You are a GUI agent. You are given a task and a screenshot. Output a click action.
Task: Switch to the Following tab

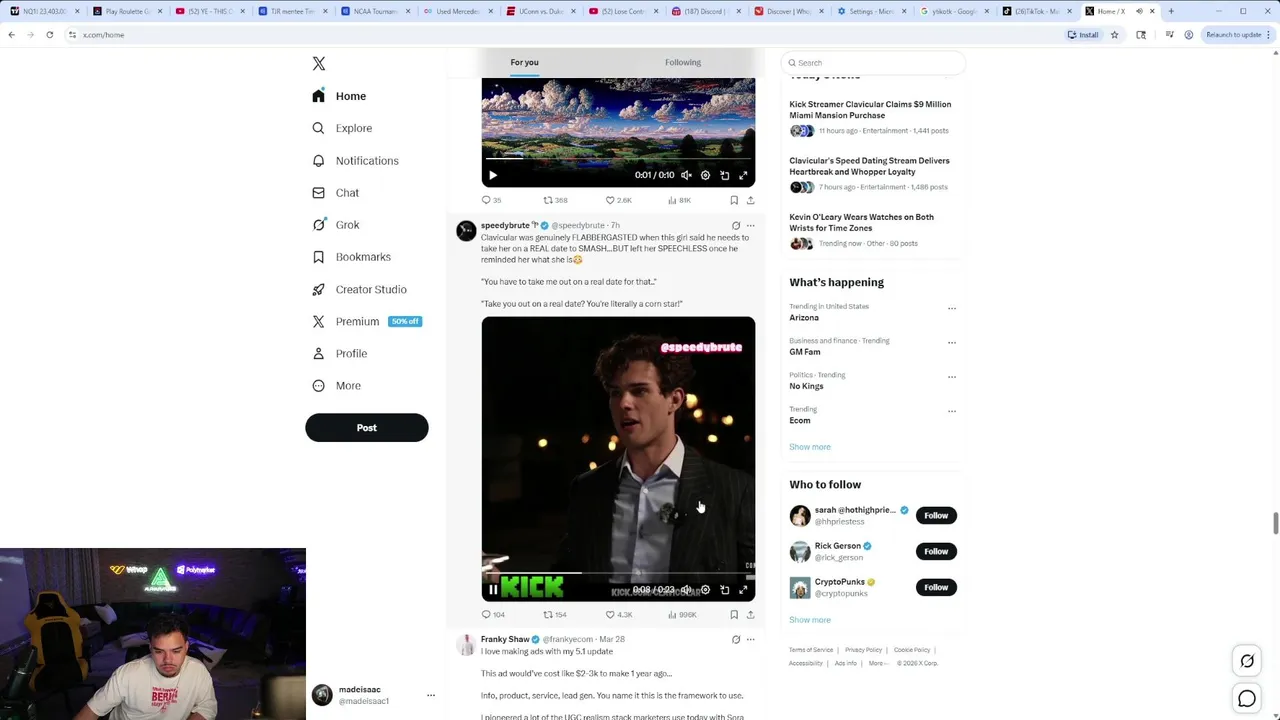[x=683, y=62]
